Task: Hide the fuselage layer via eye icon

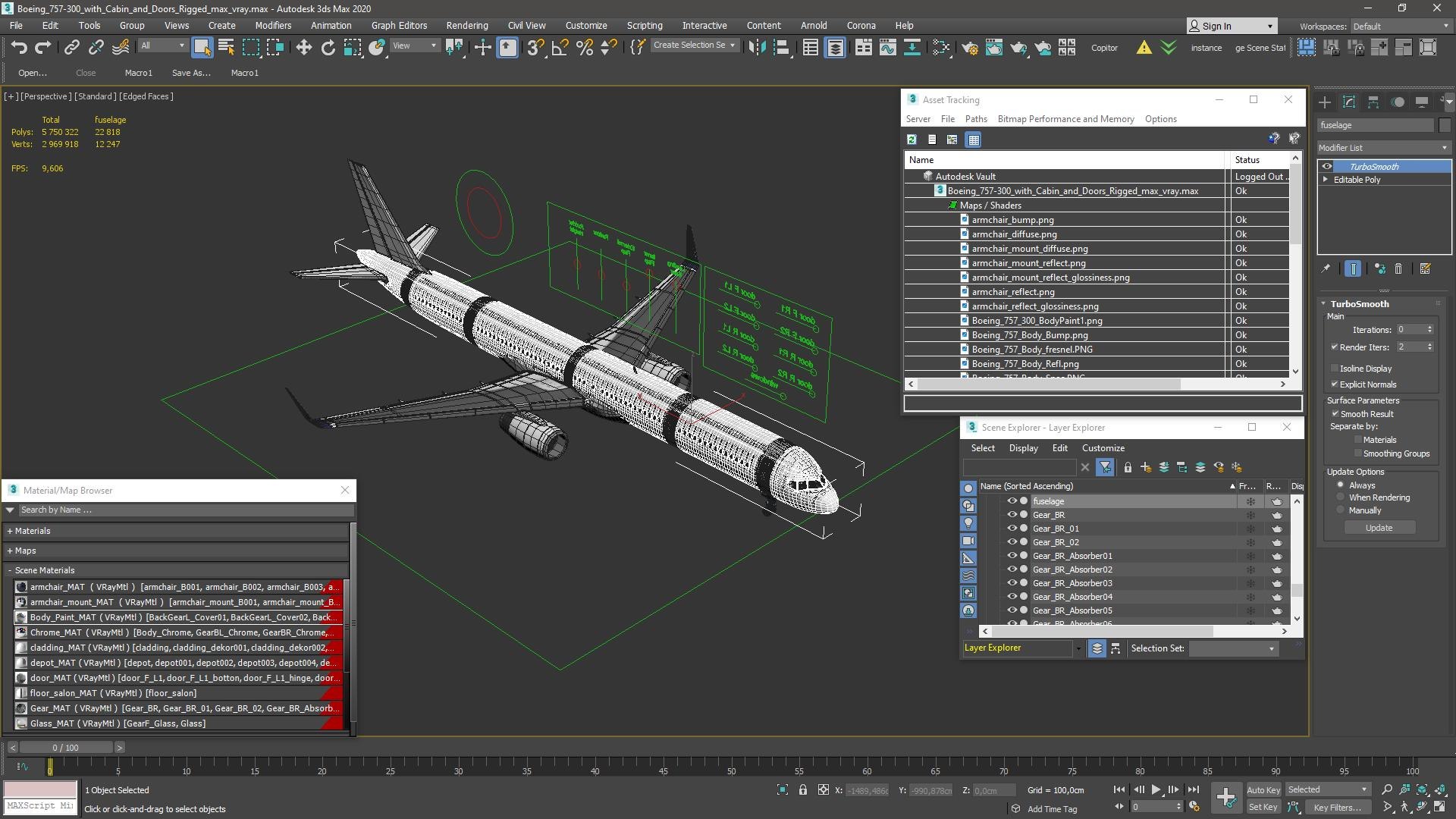Action: pyautogui.click(x=1012, y=501)
